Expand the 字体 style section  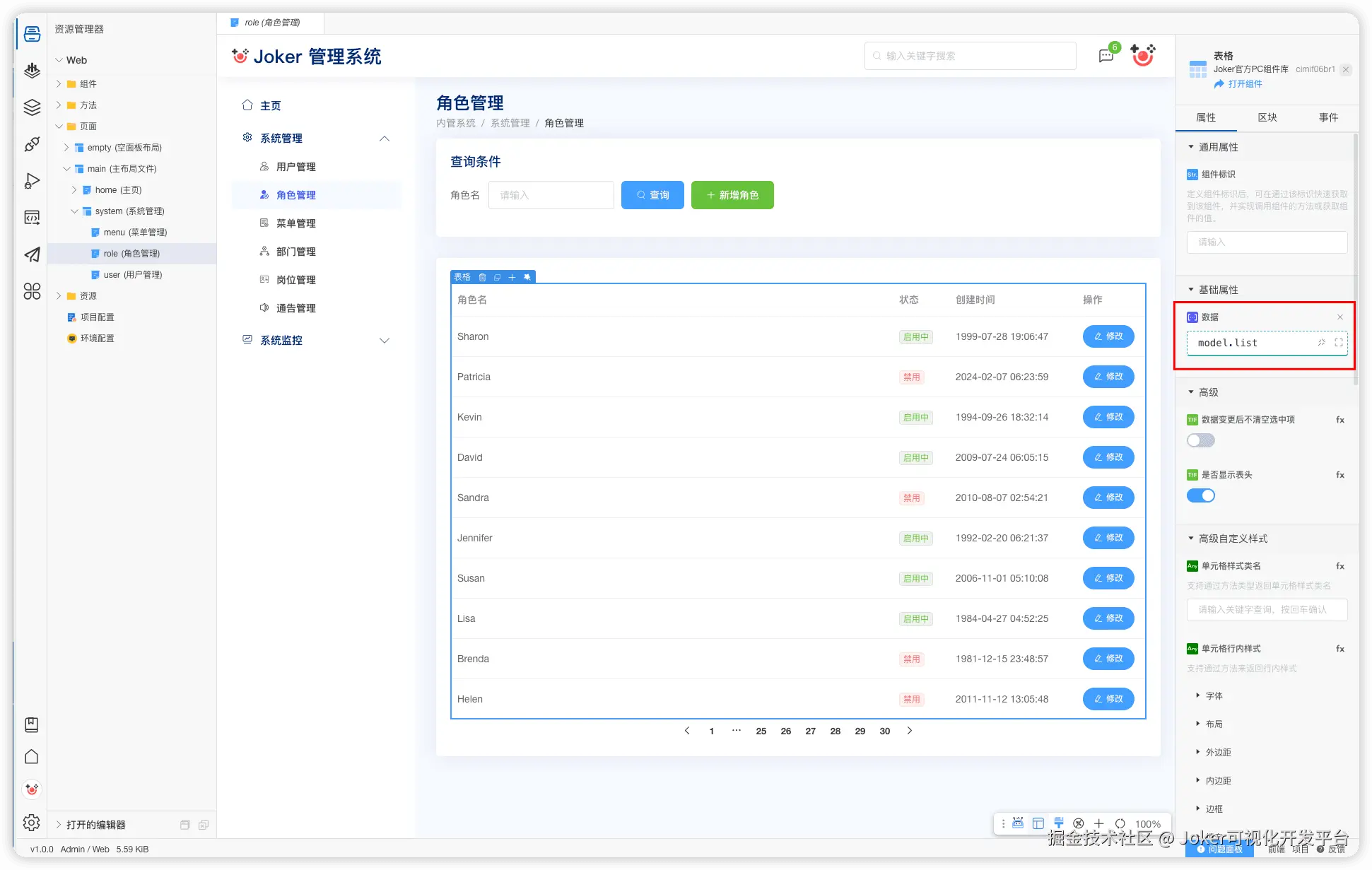1214,695
